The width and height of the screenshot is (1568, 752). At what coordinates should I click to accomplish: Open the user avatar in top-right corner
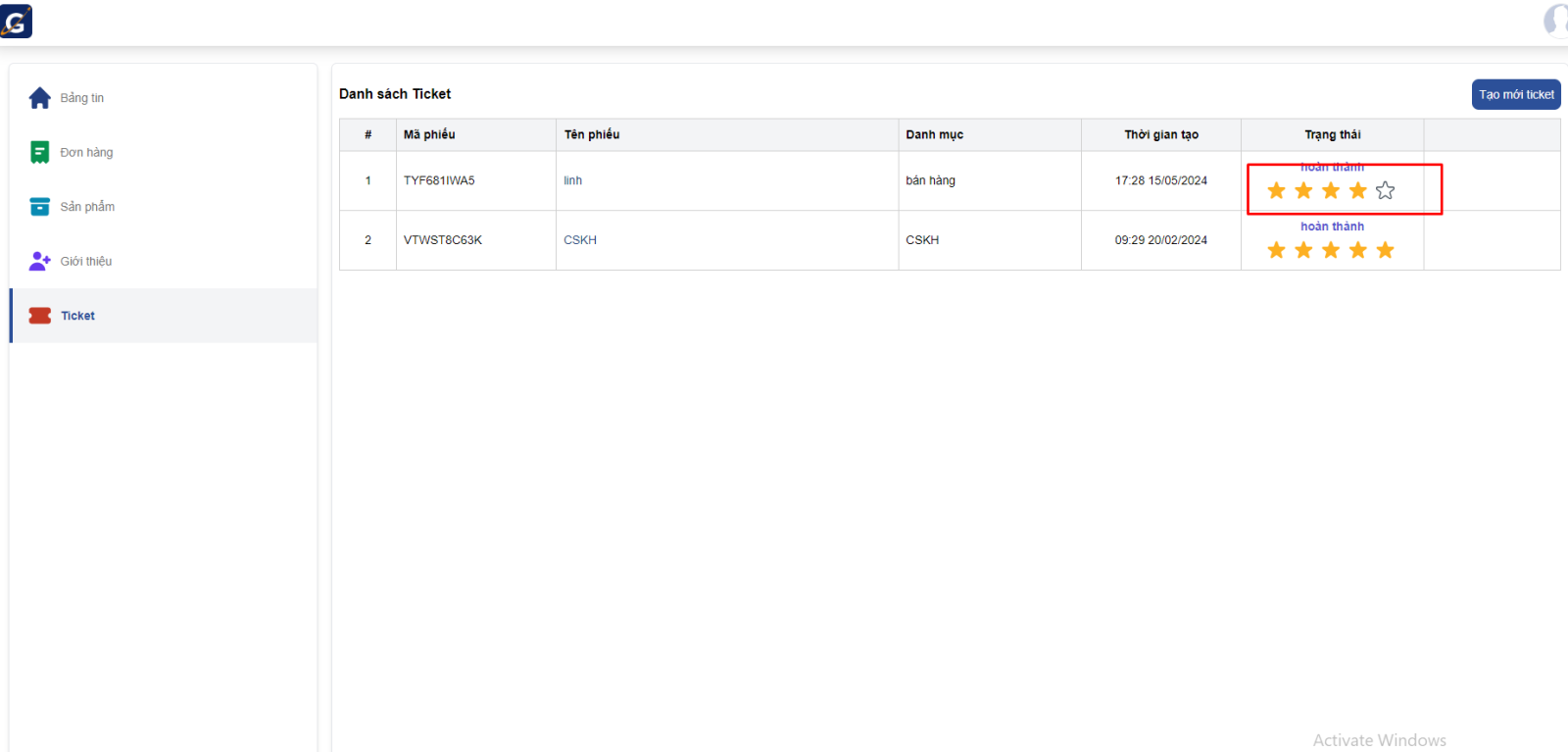[x=1556, y=21]
